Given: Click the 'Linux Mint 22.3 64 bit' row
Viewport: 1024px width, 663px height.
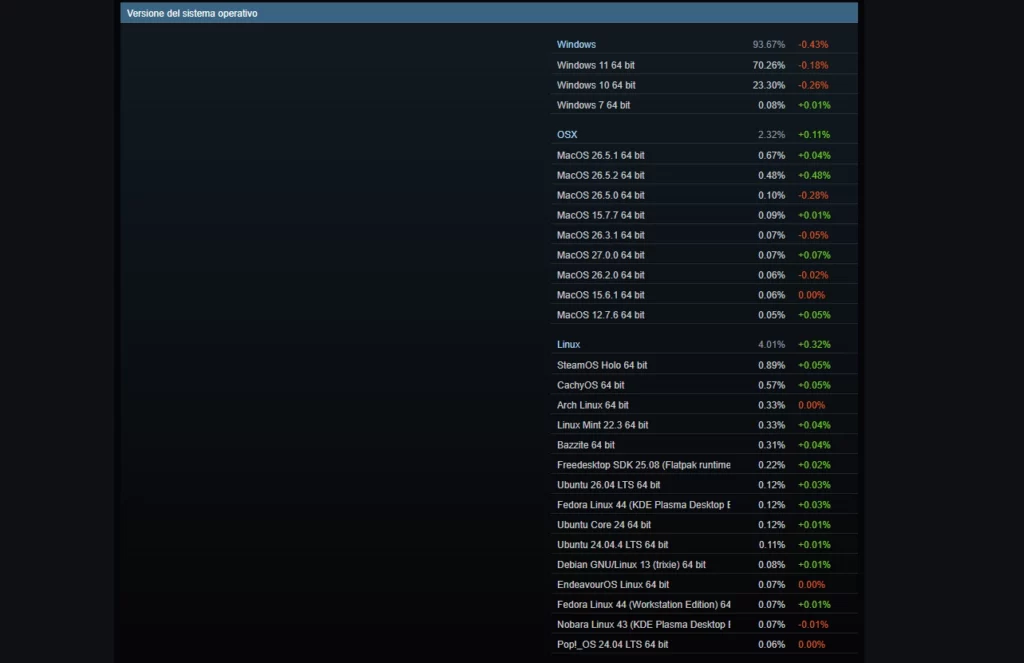Looking at the screenshot, I should (704, 425).
